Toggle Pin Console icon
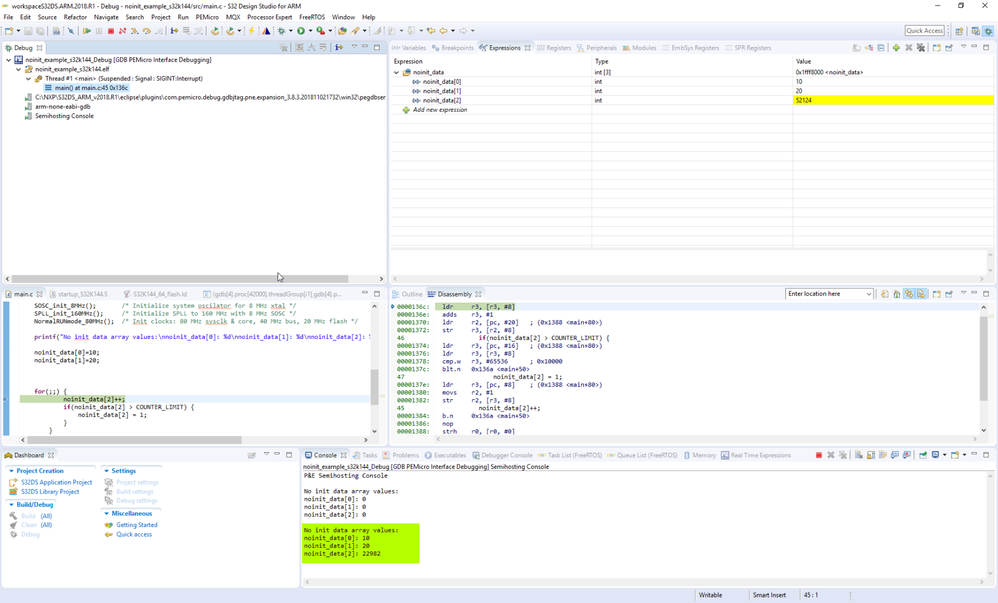Image resolution: width=998 pixels, height=603 pixels. (922, 455)
